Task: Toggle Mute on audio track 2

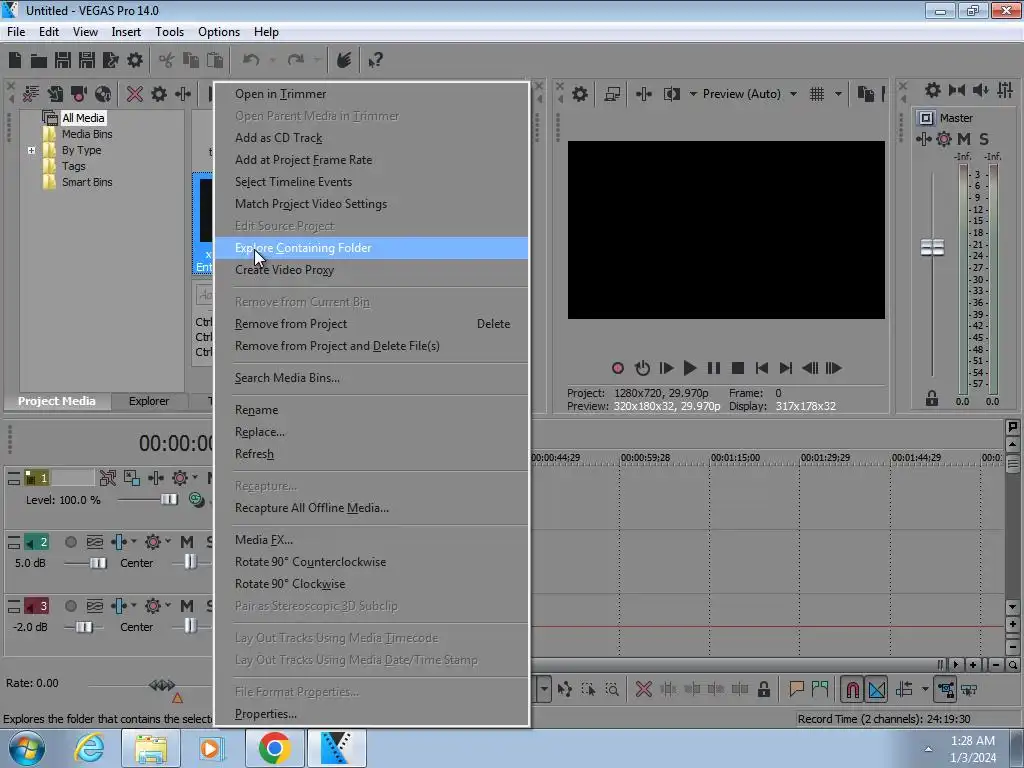Action: [x=187, y=541]
